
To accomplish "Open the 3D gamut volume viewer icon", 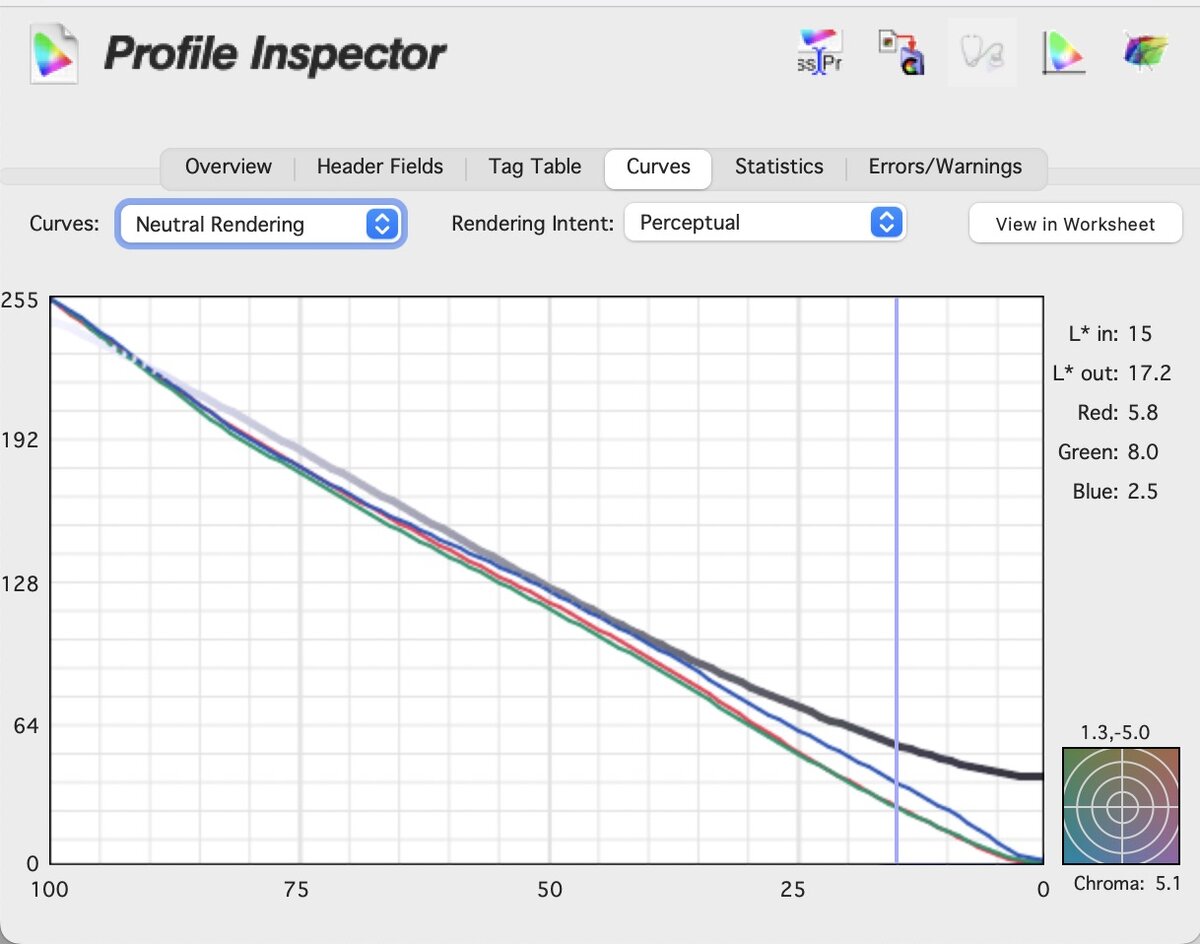I will point(1145,52).
